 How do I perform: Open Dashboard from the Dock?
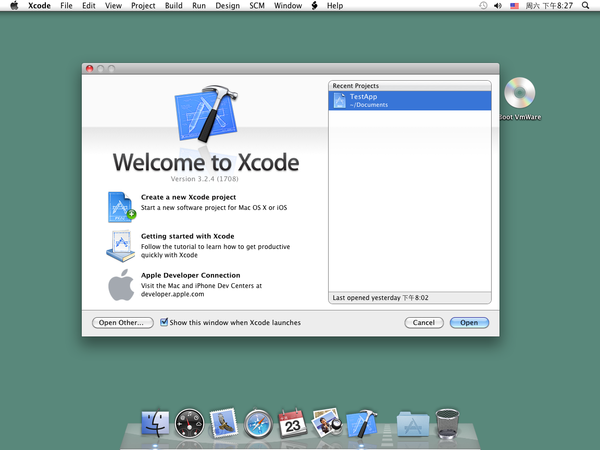pos(189,424)
